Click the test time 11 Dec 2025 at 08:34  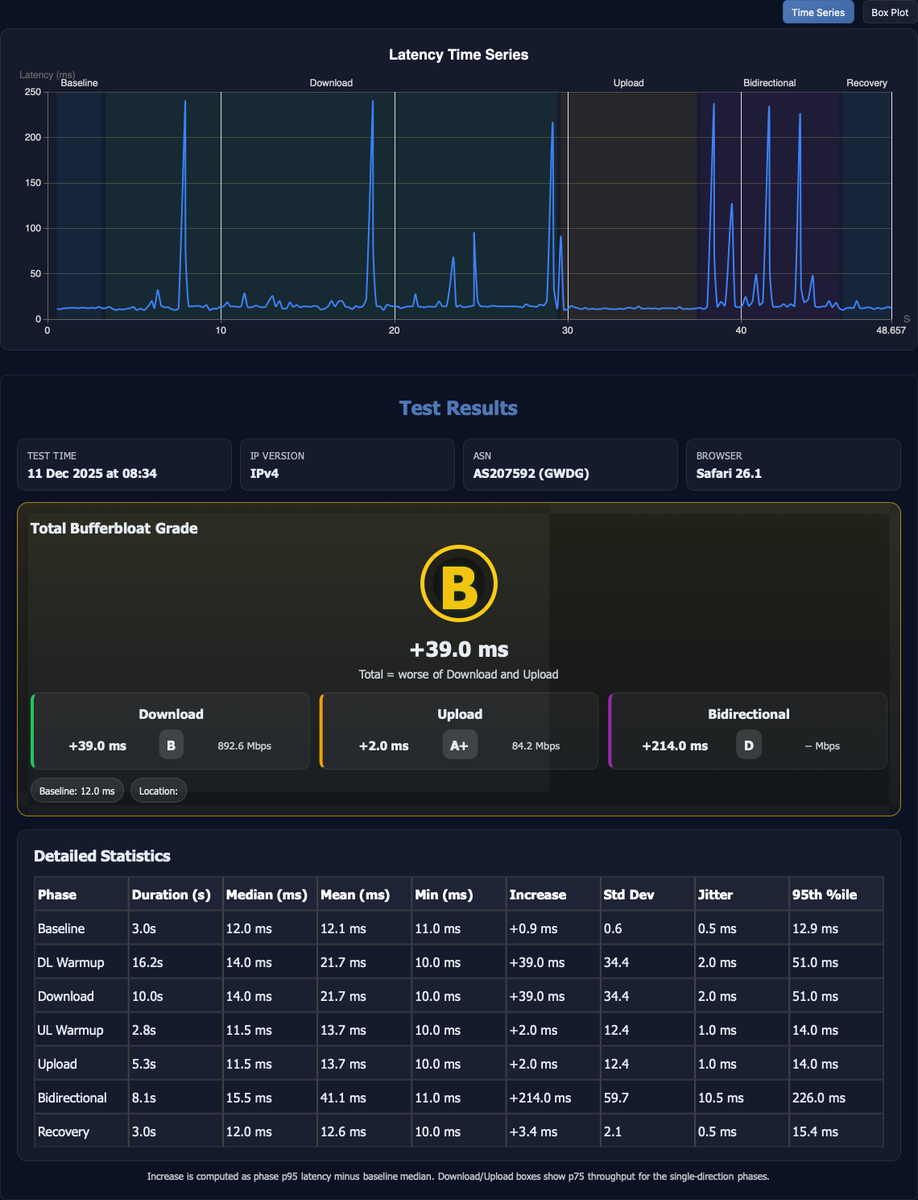92,473
